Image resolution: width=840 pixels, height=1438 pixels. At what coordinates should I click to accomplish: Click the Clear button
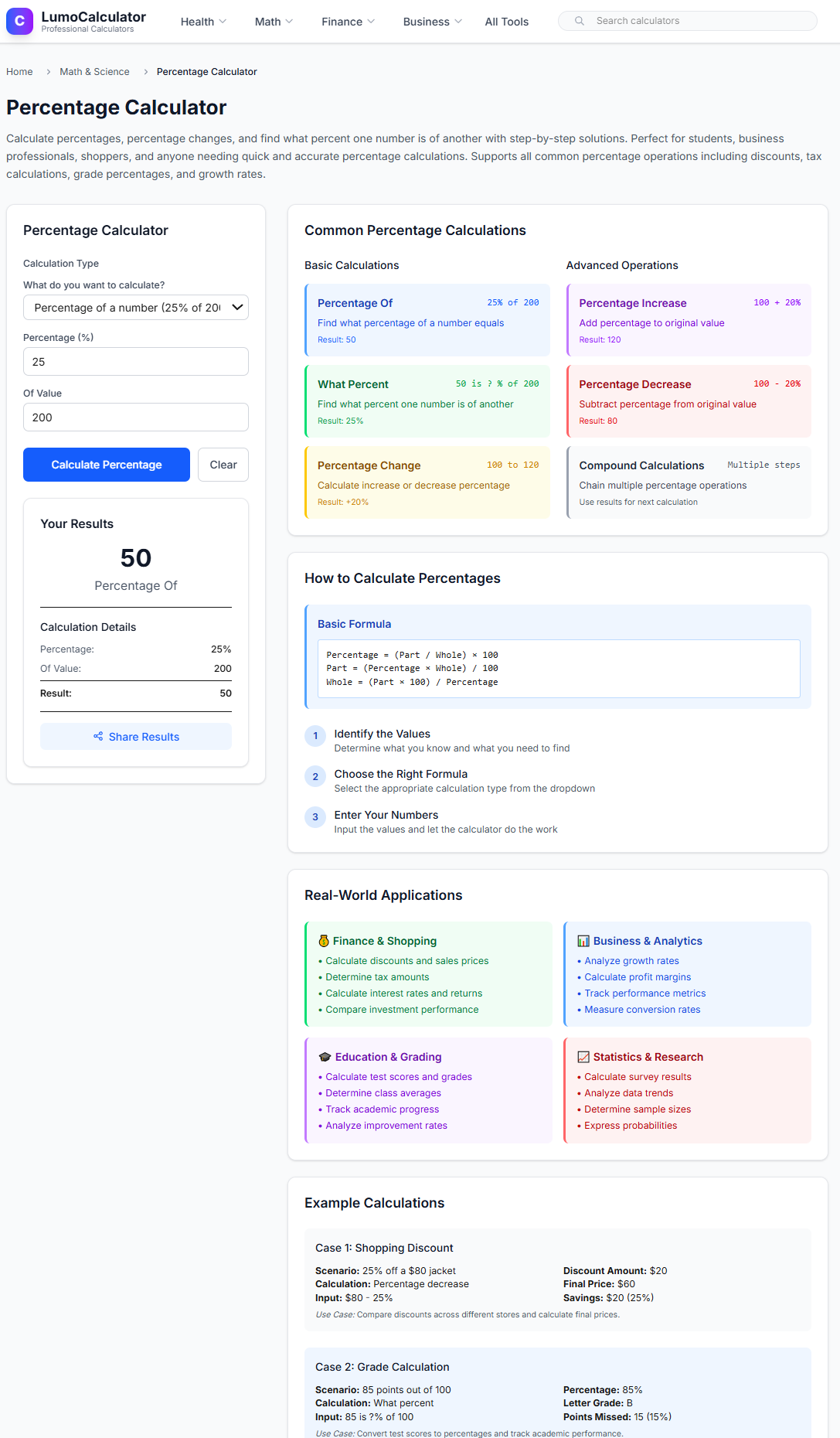tap(223, 465)
